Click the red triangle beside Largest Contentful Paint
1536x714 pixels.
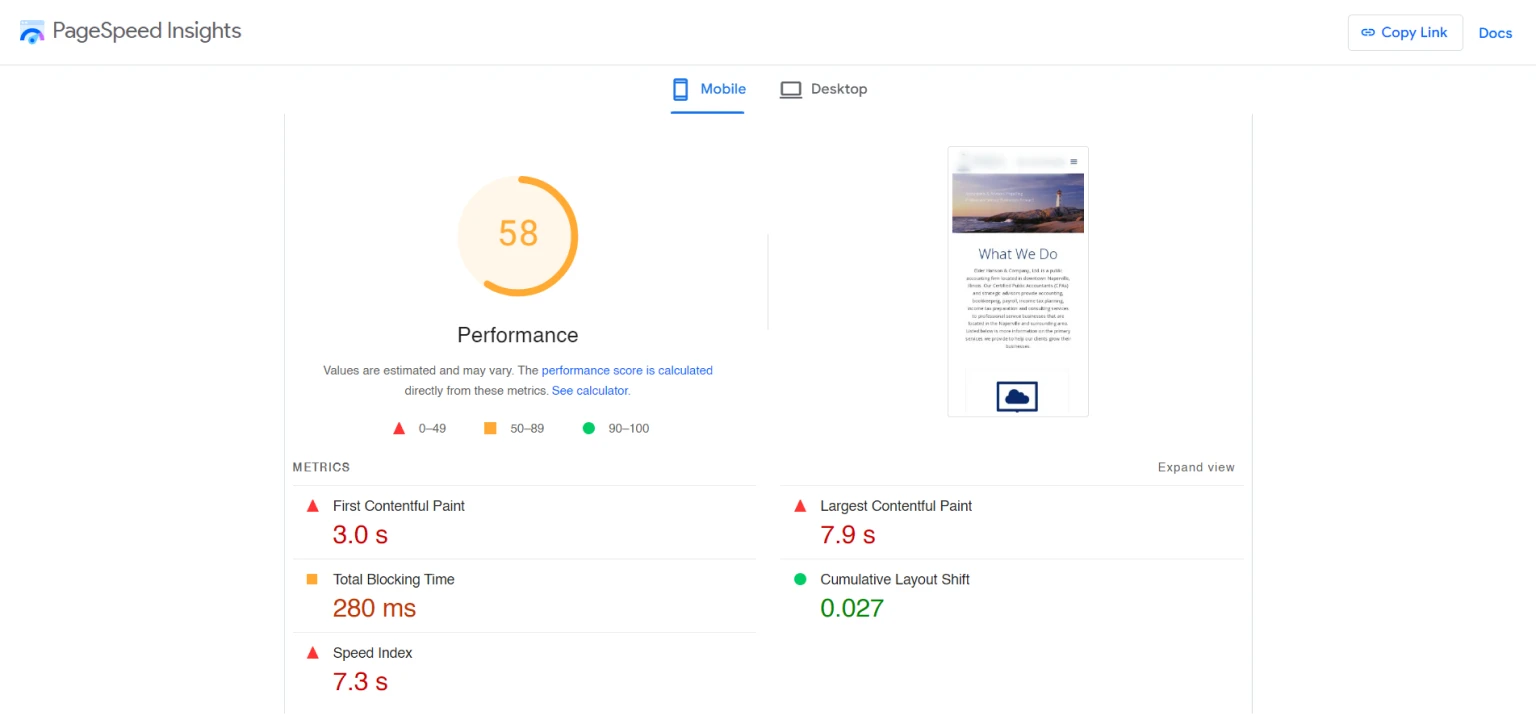pyautogui.click(x=800, y=506)
